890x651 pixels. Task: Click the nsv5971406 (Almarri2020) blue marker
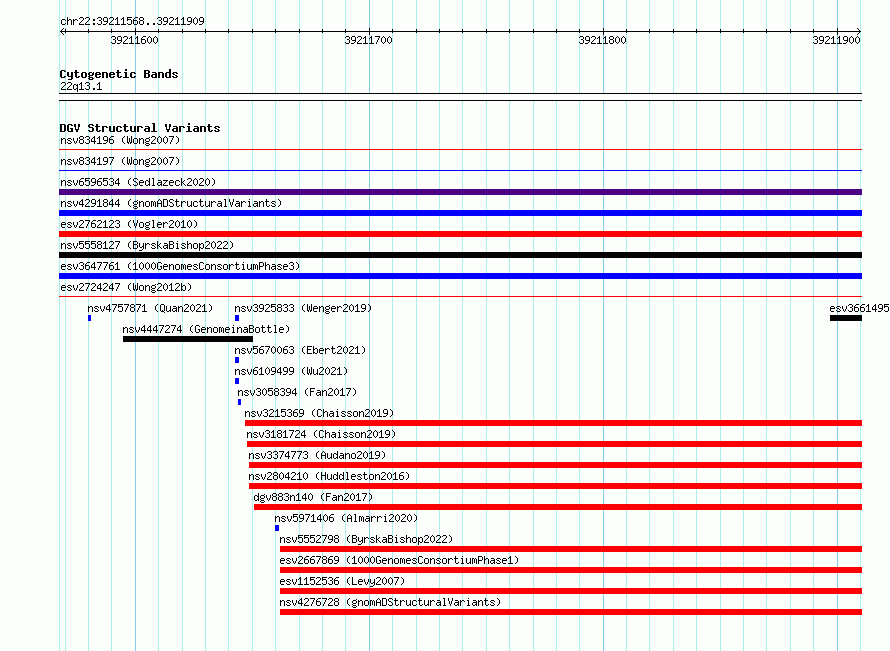[277, 528]
